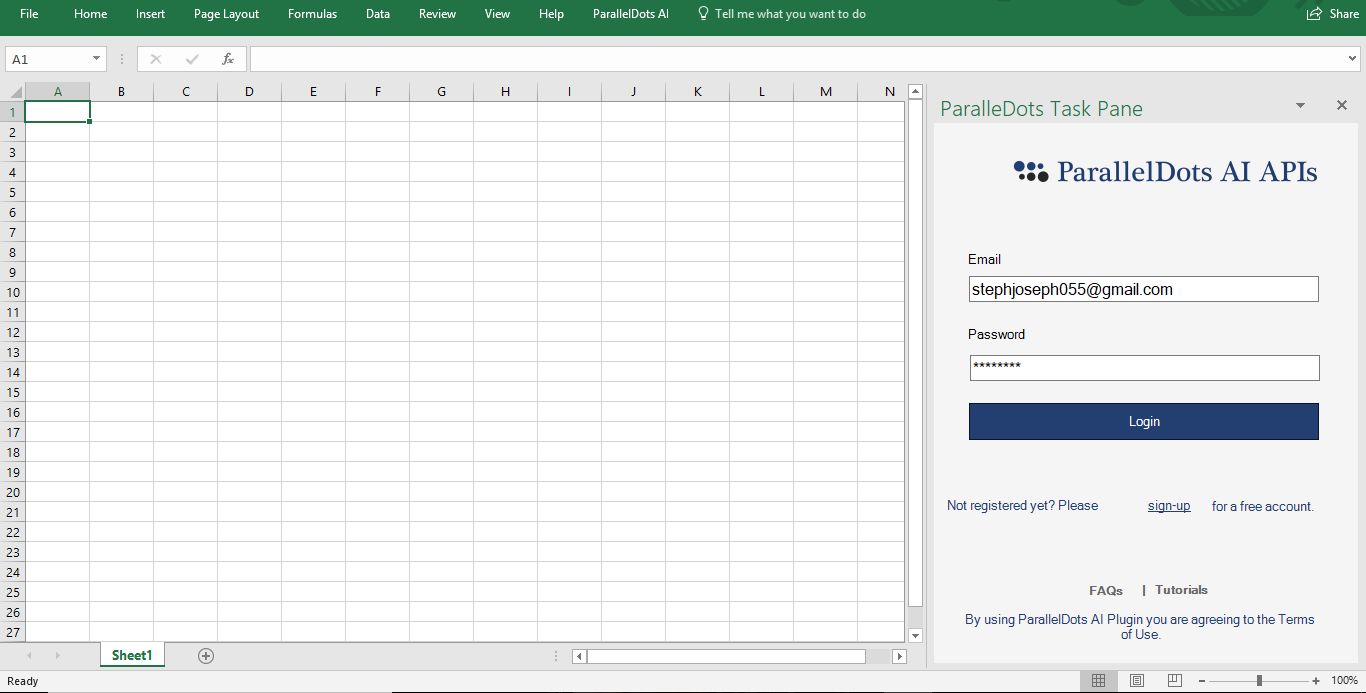Screen dimensions: 1366x693
Task: Click the Login button
Action: pos(1144,421)
